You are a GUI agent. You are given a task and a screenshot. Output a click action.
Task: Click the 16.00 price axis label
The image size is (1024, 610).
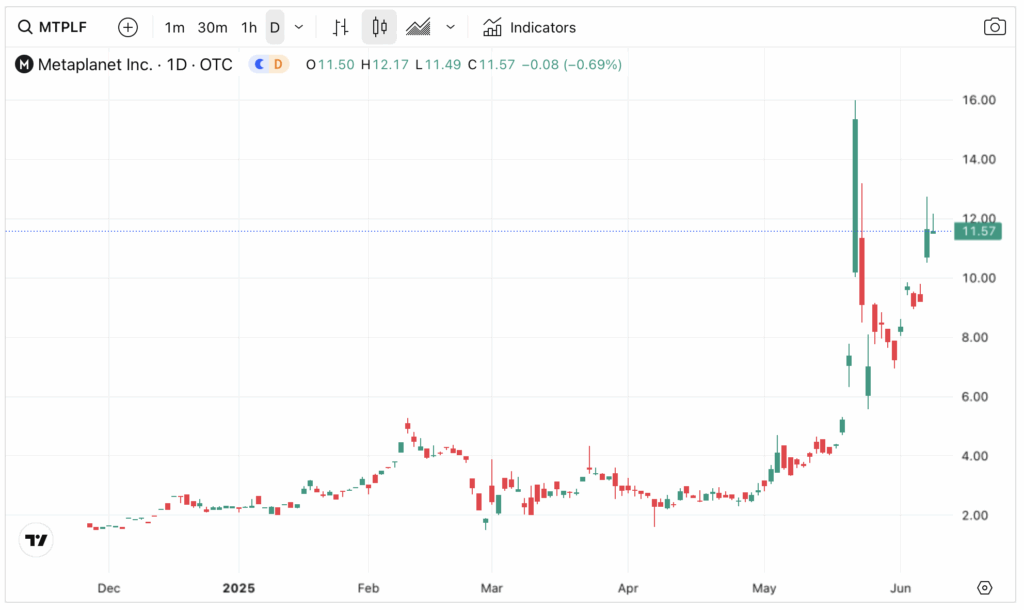pos(978,100)
